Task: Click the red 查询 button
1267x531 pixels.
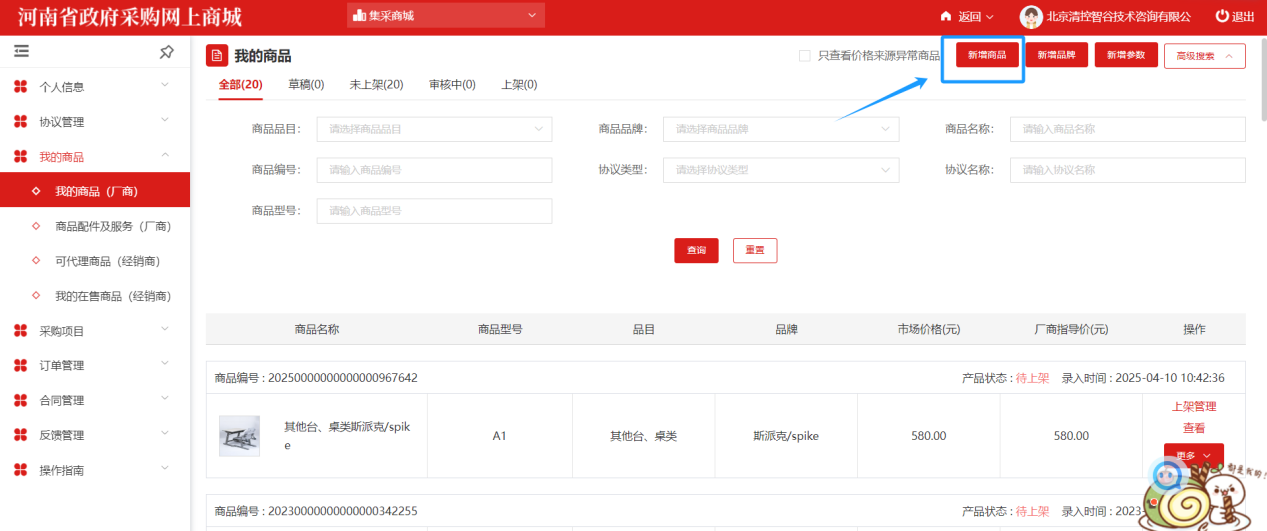Action: [x=696, y=250]
